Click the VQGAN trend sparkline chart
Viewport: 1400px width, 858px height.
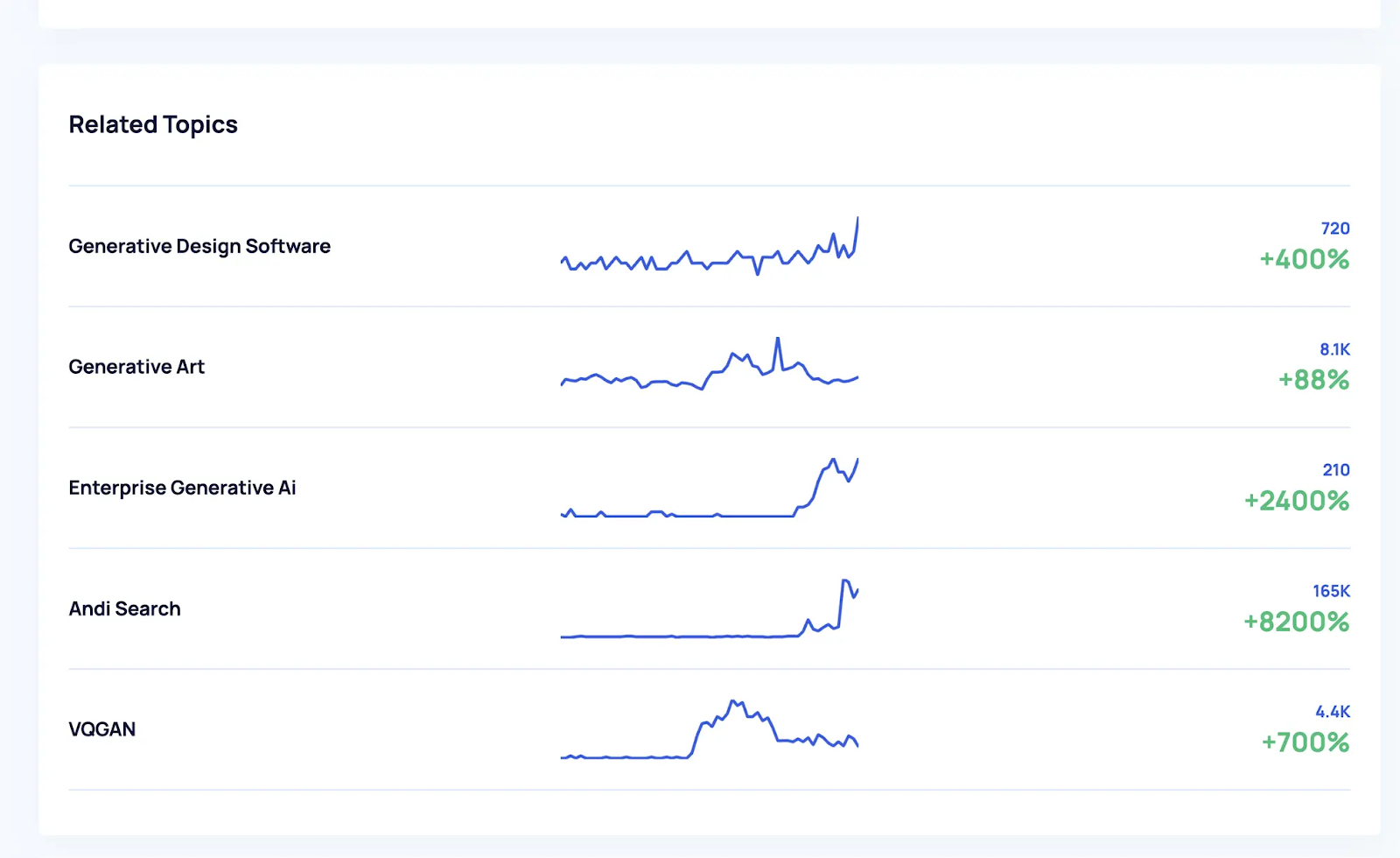pyautogui.click(x=709, y=731)
